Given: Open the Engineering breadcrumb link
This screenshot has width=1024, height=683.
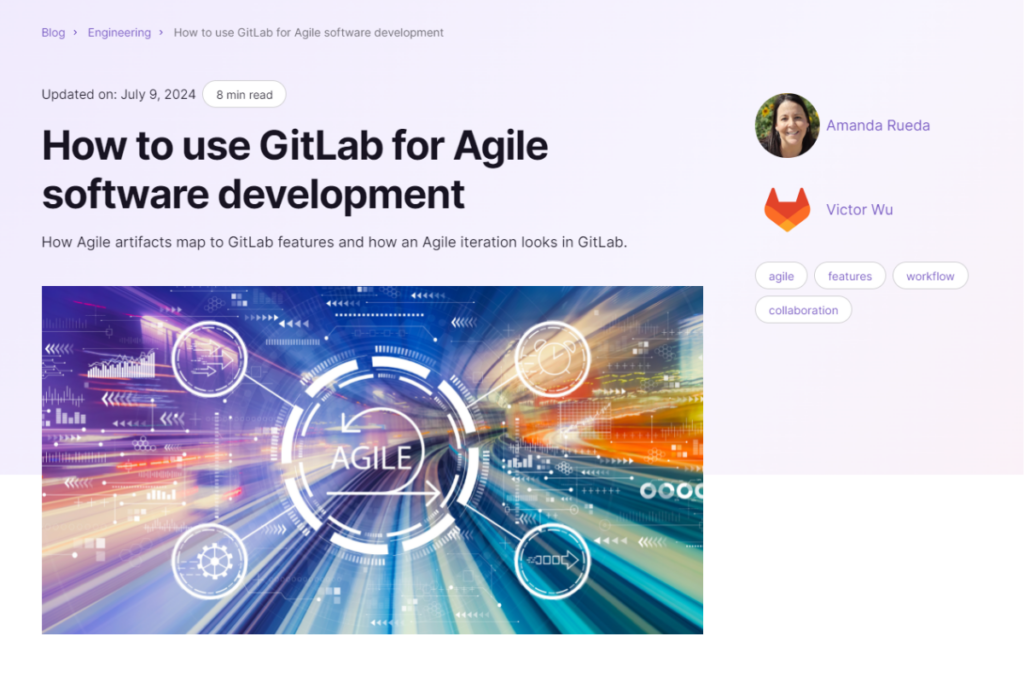Looking at the screenshot, I should (119, 32).
